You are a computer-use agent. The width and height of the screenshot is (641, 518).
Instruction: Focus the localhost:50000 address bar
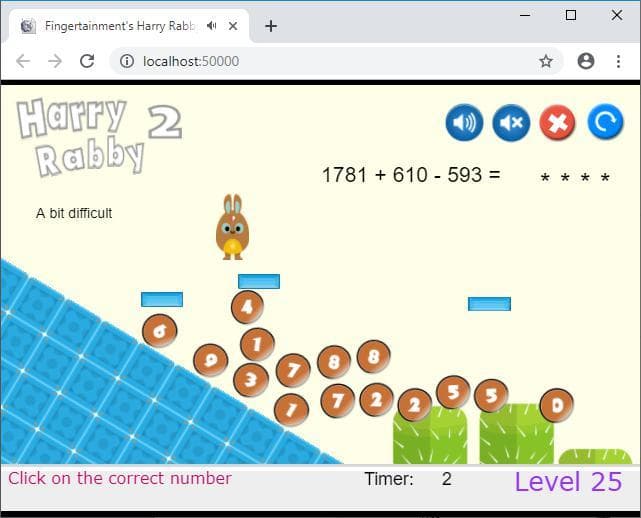tap(335, 61)
